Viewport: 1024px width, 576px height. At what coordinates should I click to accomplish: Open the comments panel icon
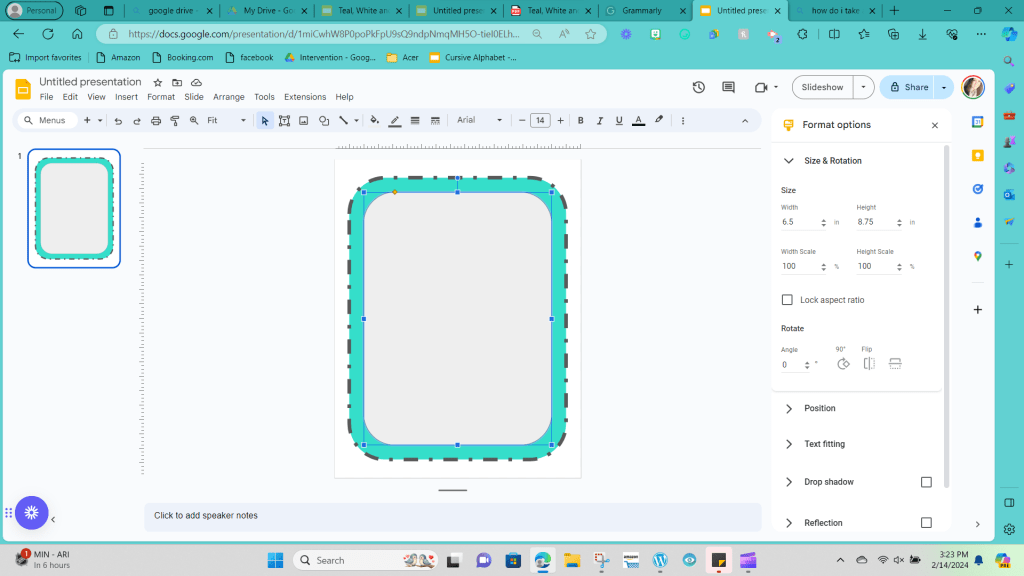[x=728, y=88]
